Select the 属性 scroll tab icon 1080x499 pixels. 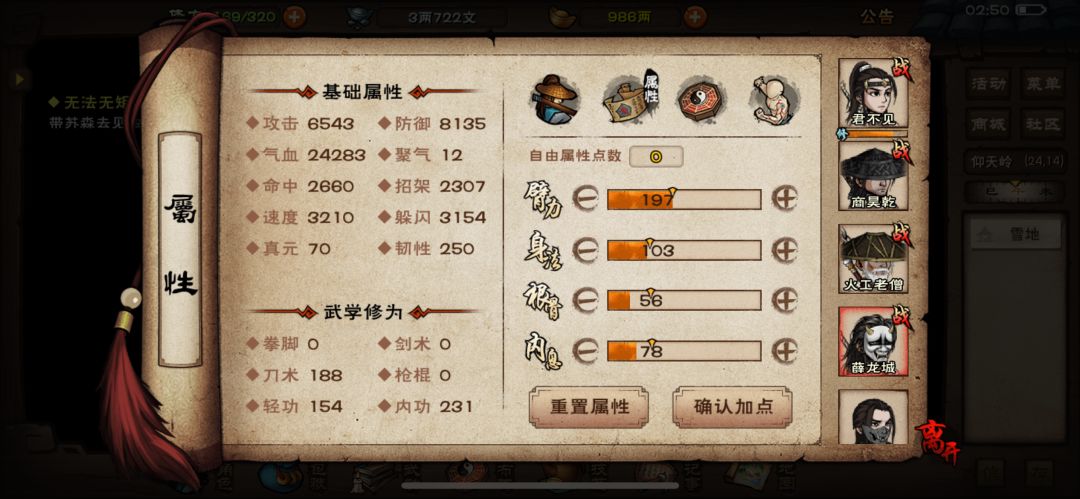click(x=631, y=97)
